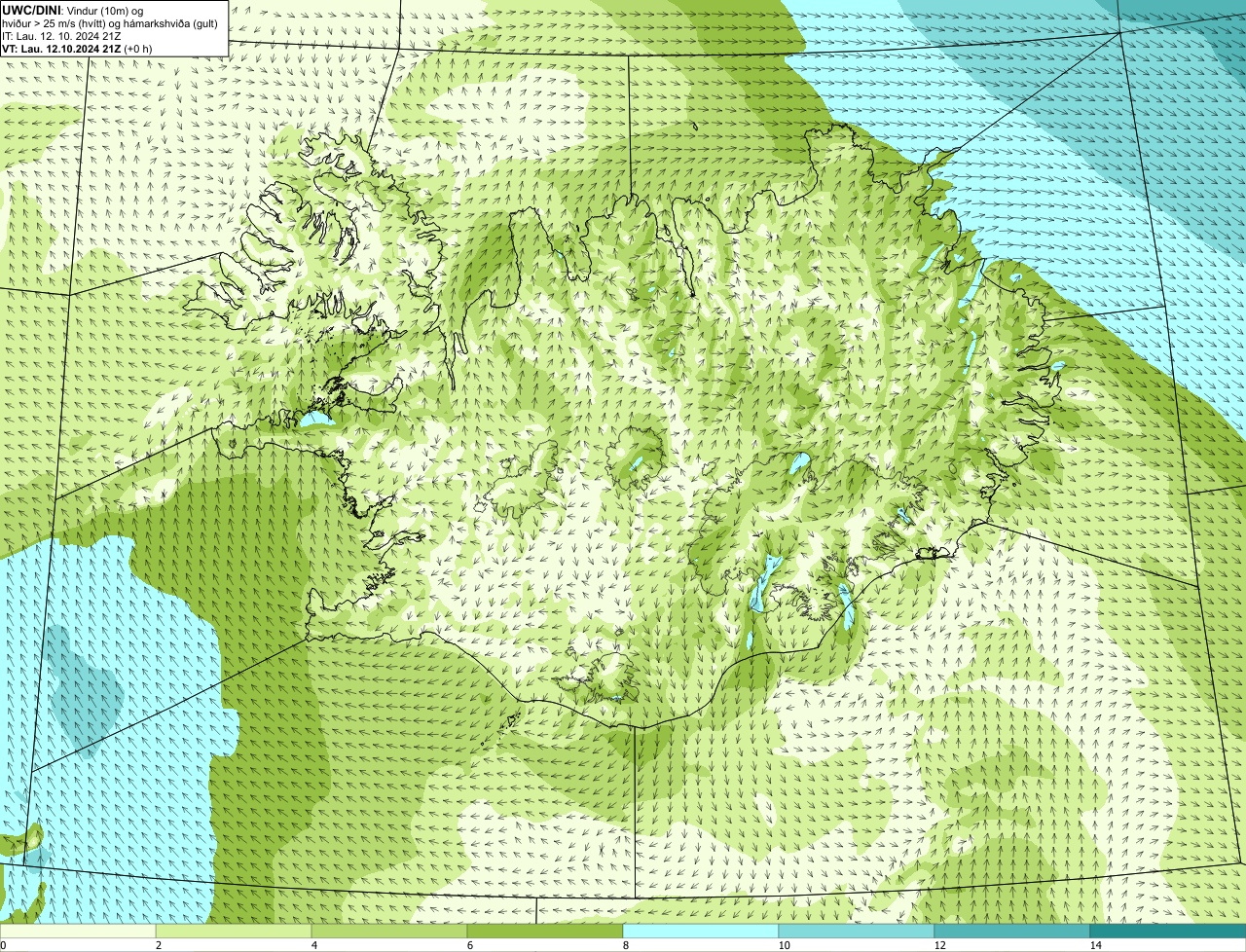This screenshot has height=952, width=1246.
Task: Select the 6–8 m/s olive green legend swatch
Action: [x=545, y=931]
